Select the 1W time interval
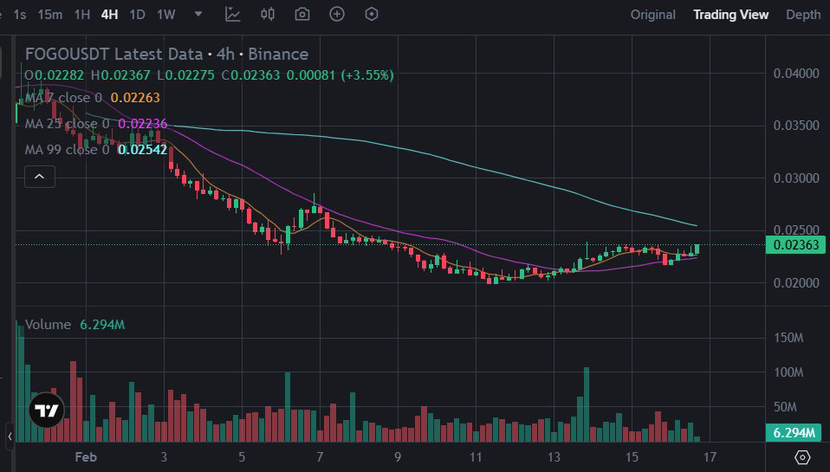 (x=166, y=15)
